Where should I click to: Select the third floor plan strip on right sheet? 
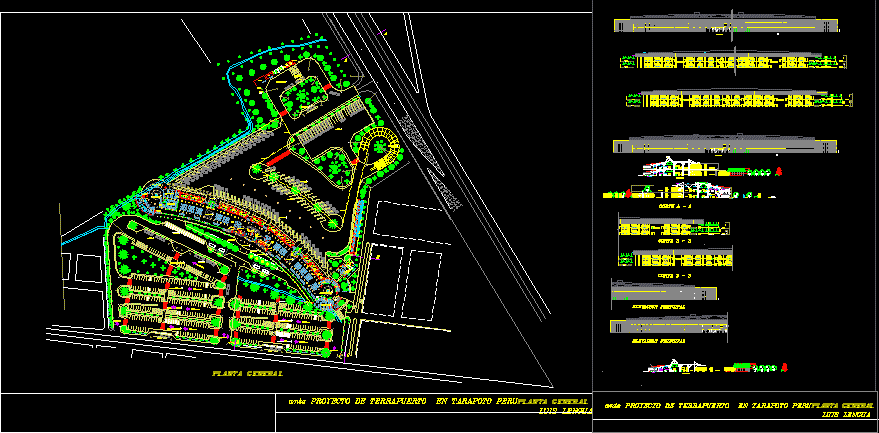coord(740,100)
